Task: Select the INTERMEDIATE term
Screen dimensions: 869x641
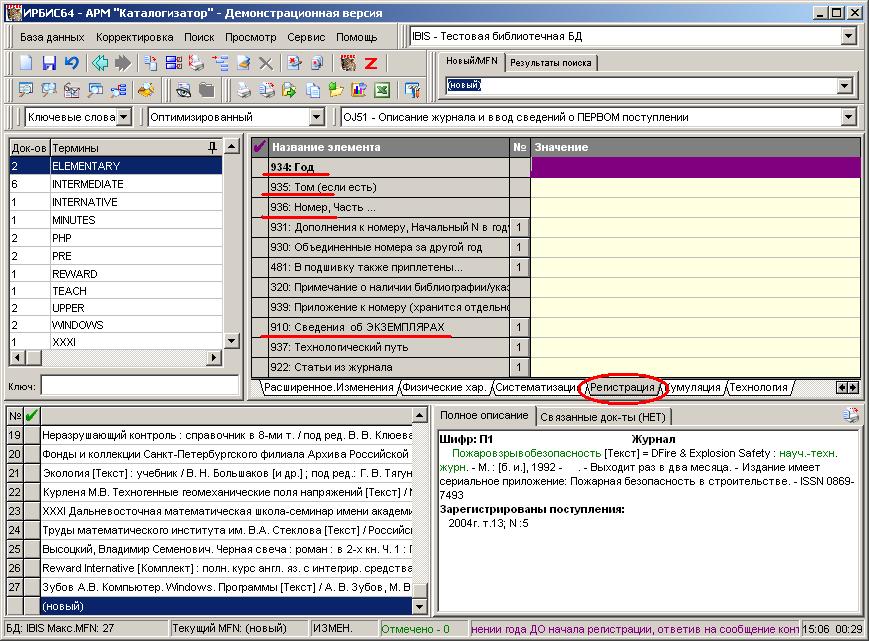Action: click(x=116, y=184)
